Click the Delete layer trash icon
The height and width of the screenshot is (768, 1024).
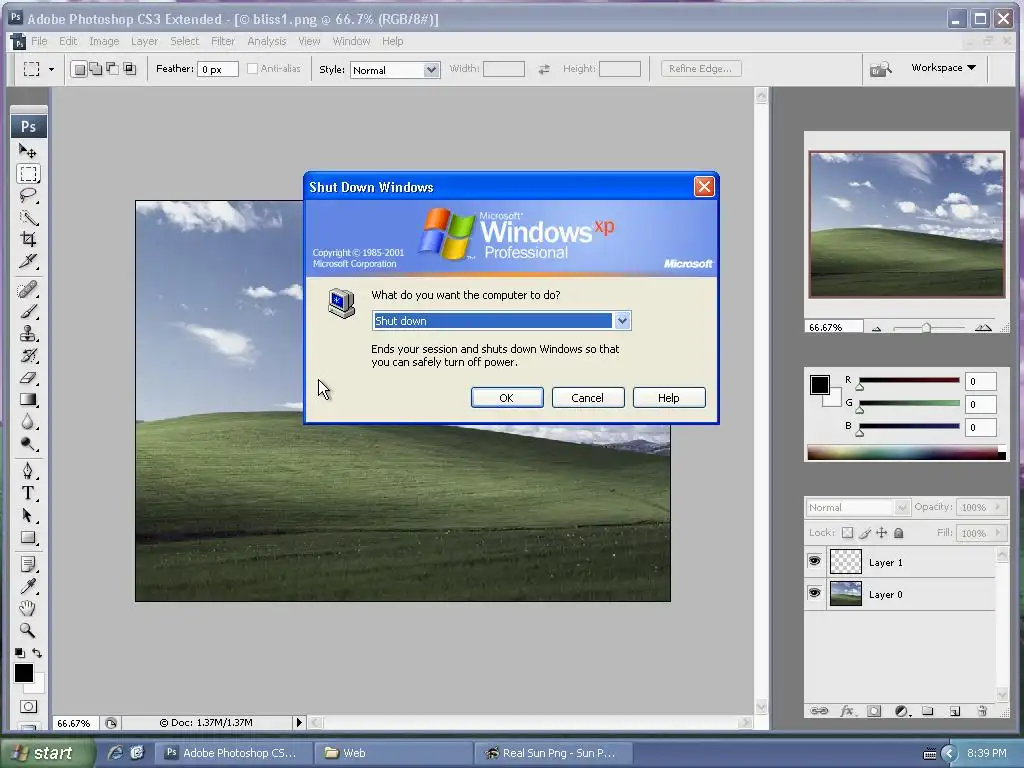[x=981, y=711]
